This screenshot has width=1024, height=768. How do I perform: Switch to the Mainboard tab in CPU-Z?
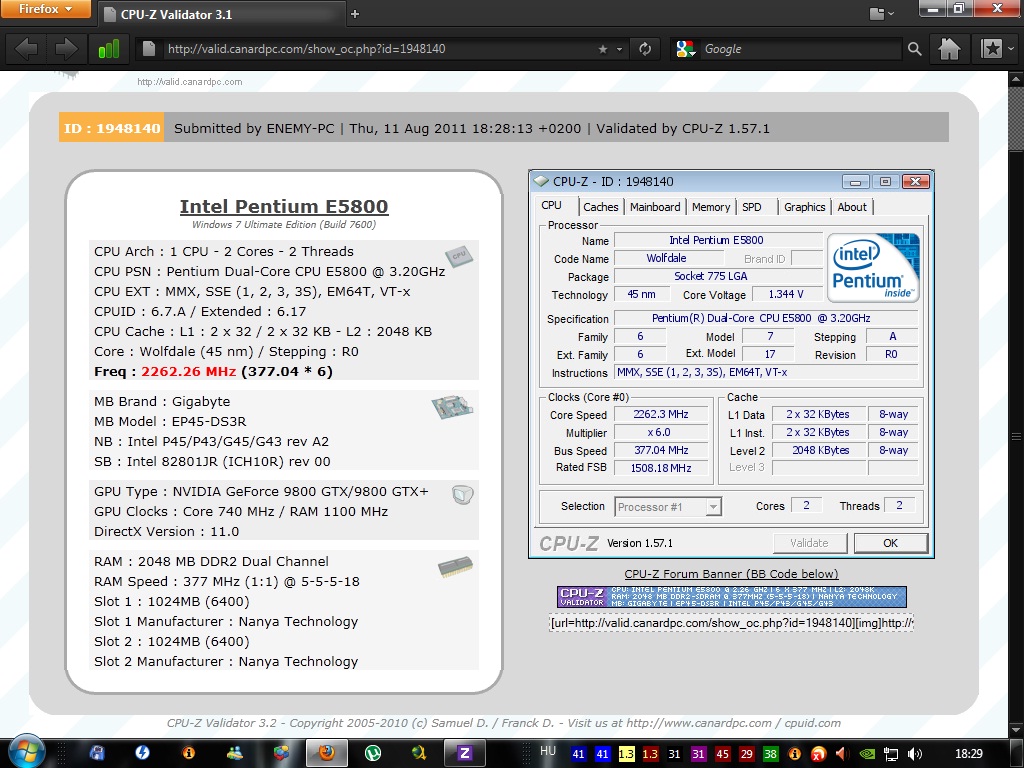point(655,207)
